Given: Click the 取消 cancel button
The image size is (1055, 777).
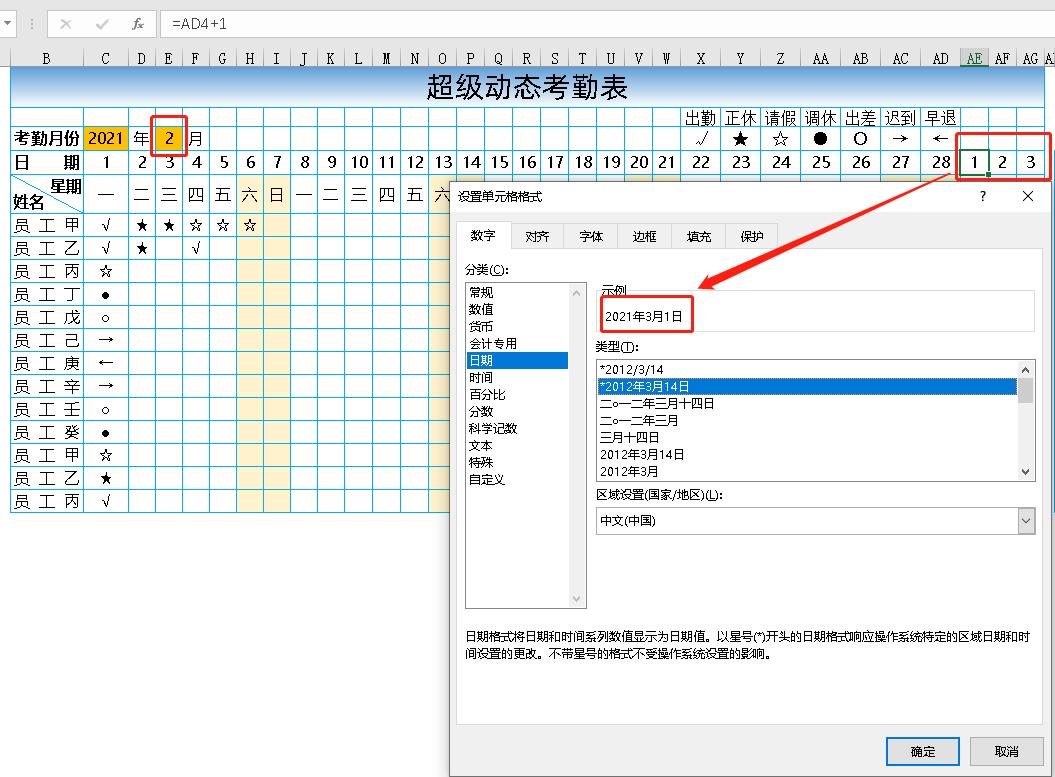Looking at the screenshot, I should click(x=1006, y=751).
